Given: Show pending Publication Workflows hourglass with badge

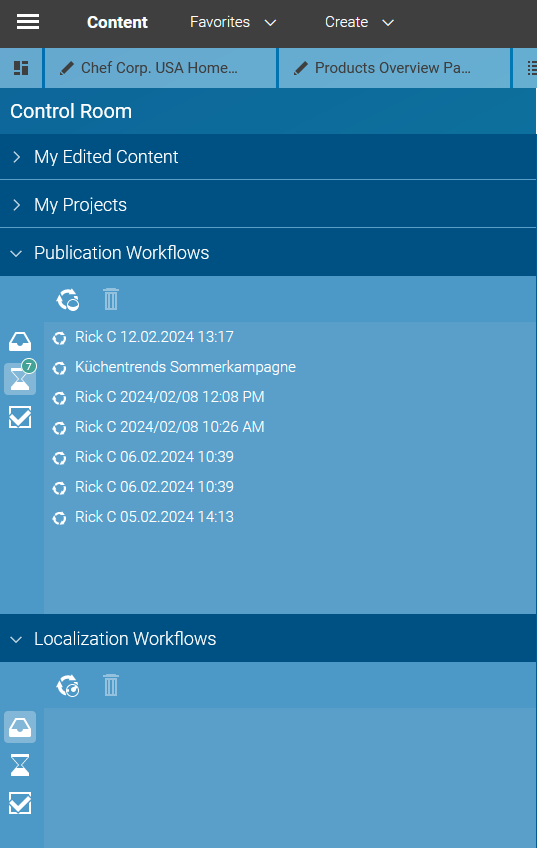Looking at the screenshot, I should click(20, 379).
